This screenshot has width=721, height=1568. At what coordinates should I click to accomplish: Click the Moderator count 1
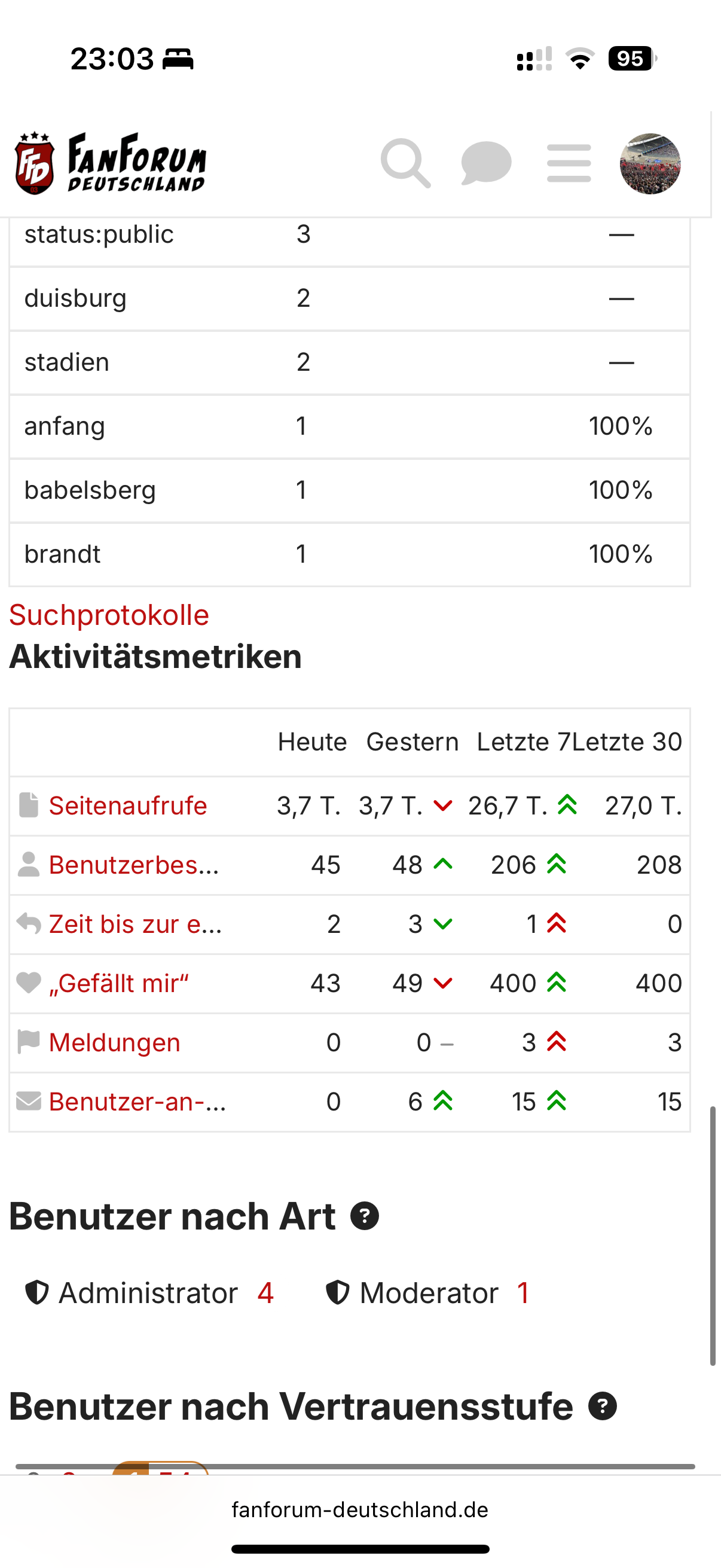pos(523,1292)
